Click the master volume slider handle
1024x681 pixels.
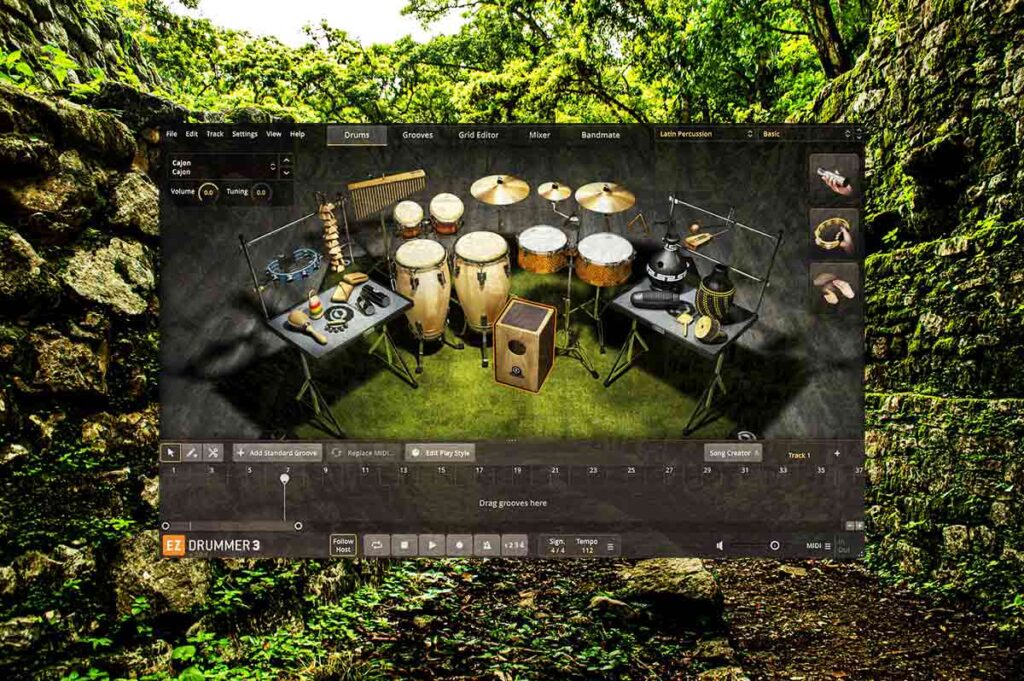click(775, 545)
